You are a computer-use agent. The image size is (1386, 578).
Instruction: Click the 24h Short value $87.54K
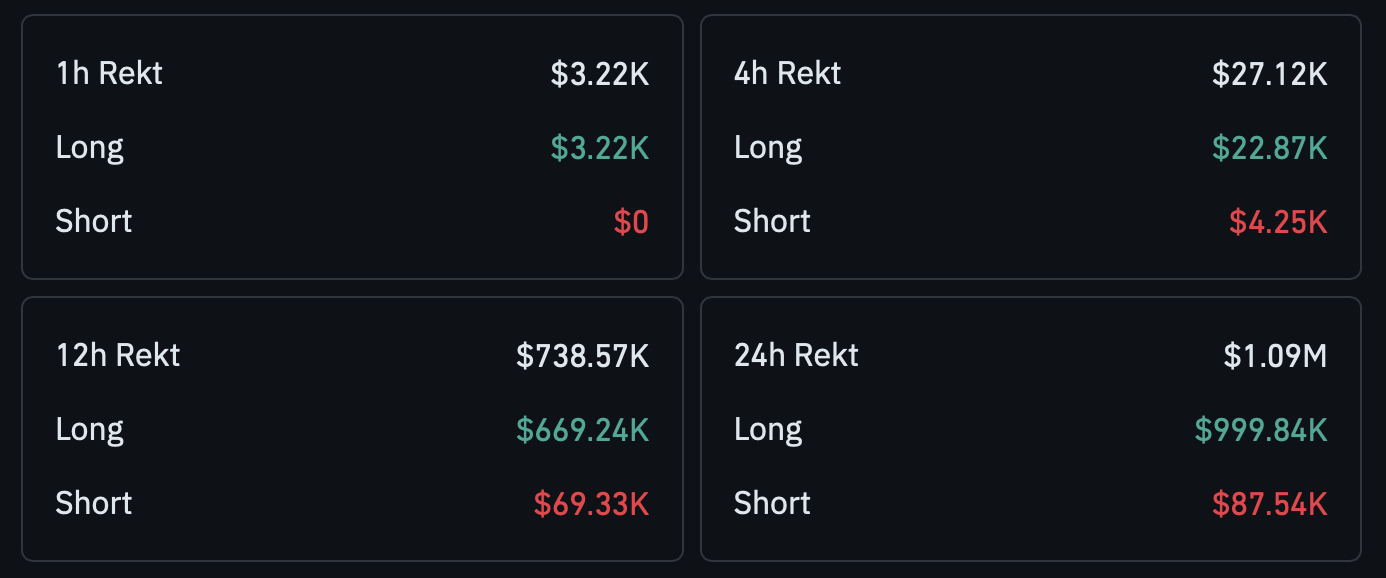pyautogui.click(x=1270, y=504)
